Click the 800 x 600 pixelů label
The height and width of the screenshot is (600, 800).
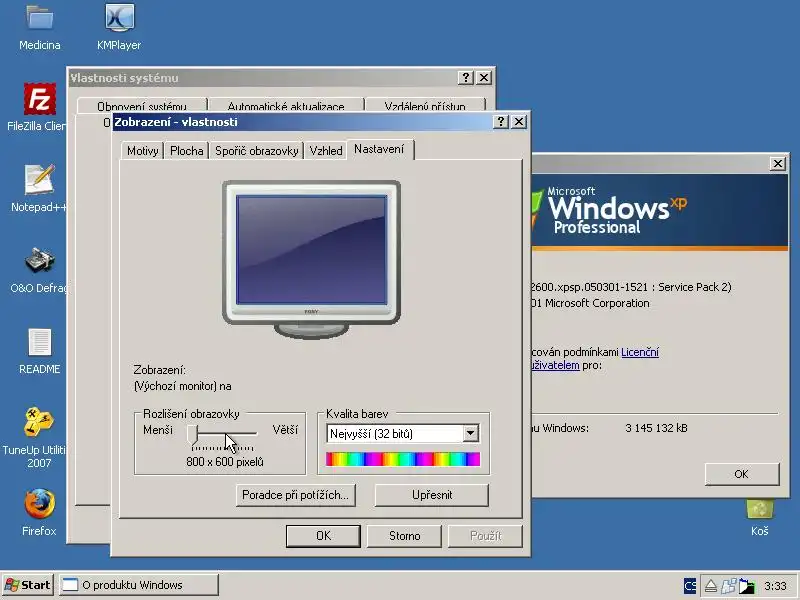225,462
